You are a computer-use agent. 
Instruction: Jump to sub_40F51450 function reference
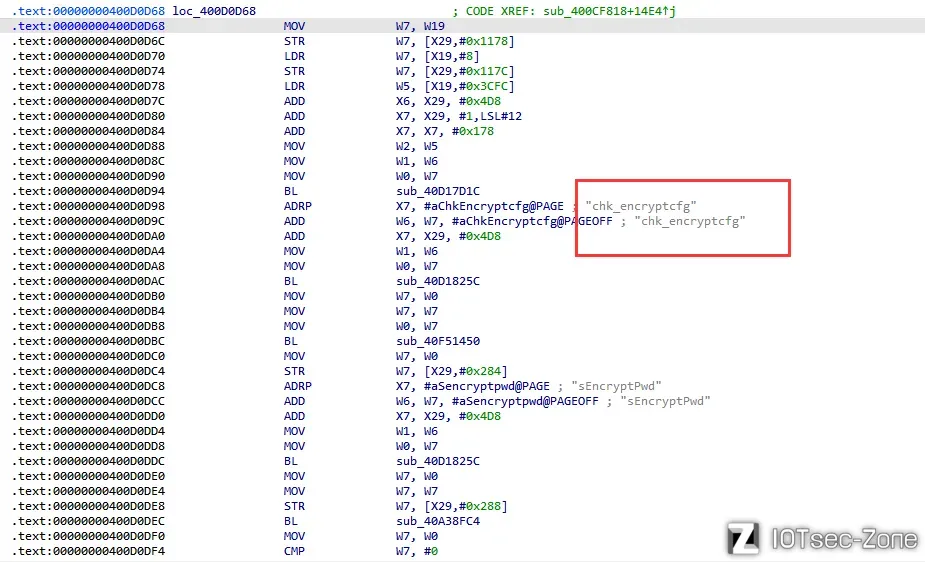tap(438, 341)
